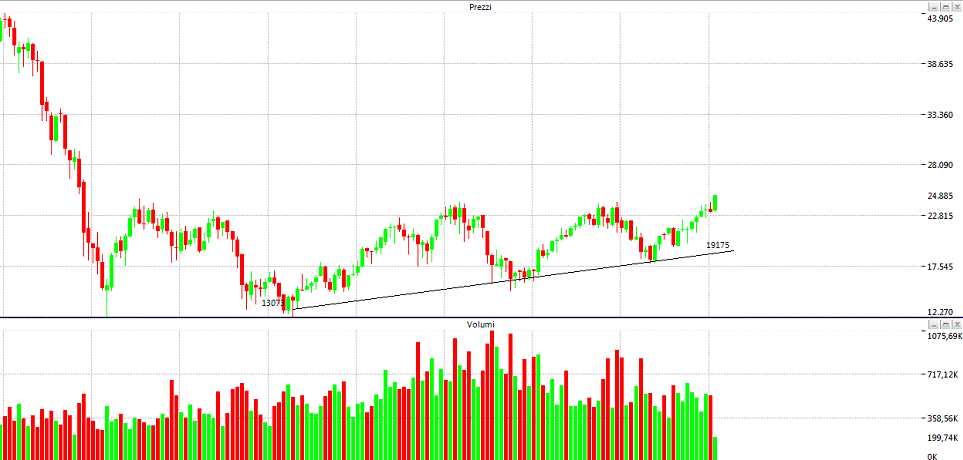The image size is (963, 460).
Task: Click the 1075,69K volume axis value
Action: tap(944, 337)
